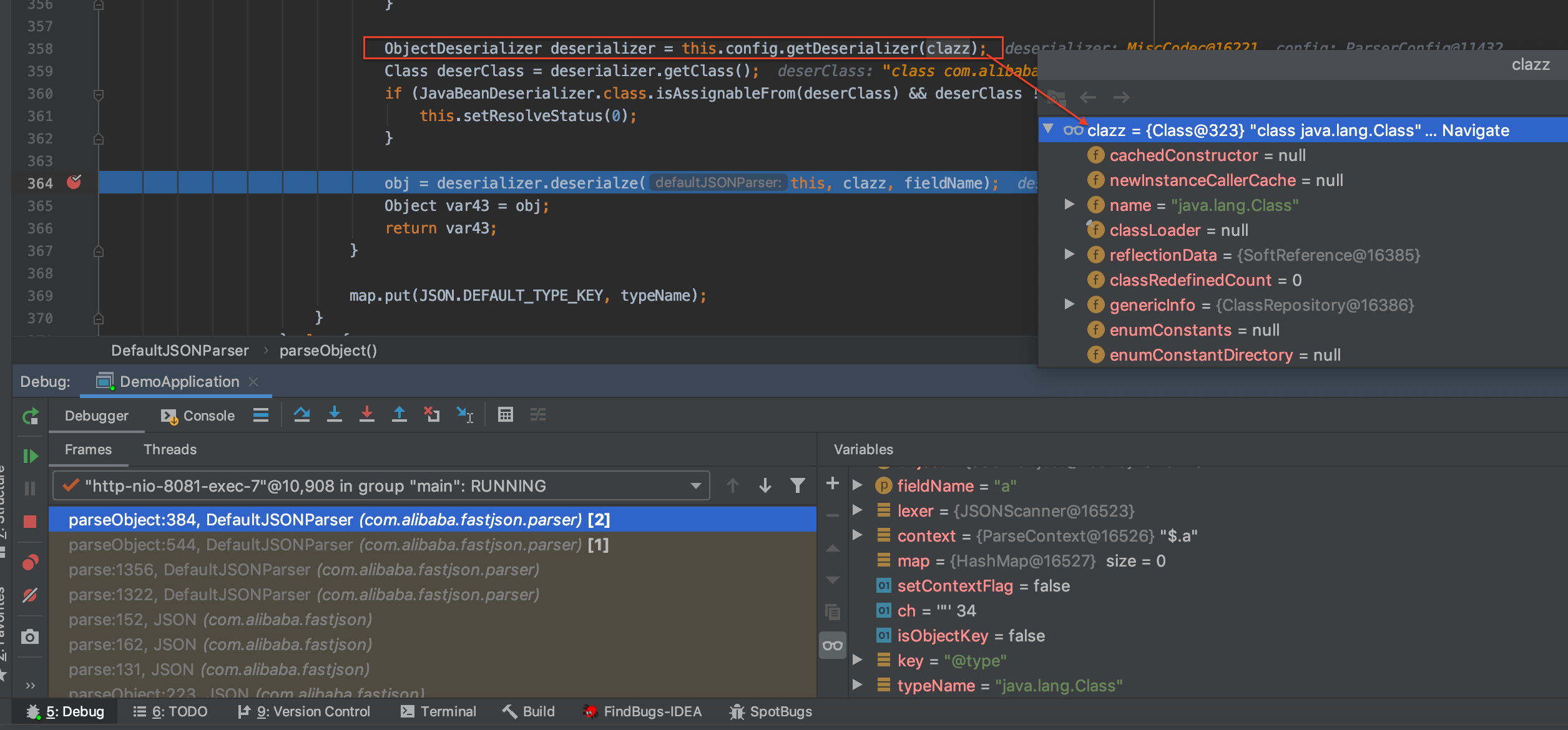Stop the debug session with red square

point(30,522)
